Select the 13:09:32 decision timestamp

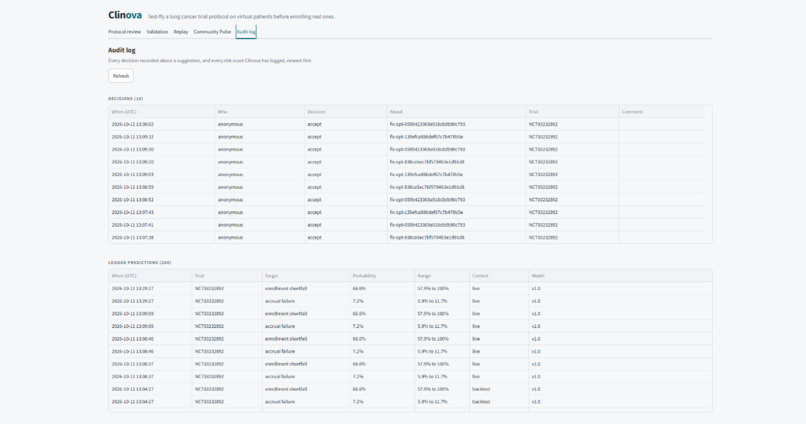tap(133, 137)
